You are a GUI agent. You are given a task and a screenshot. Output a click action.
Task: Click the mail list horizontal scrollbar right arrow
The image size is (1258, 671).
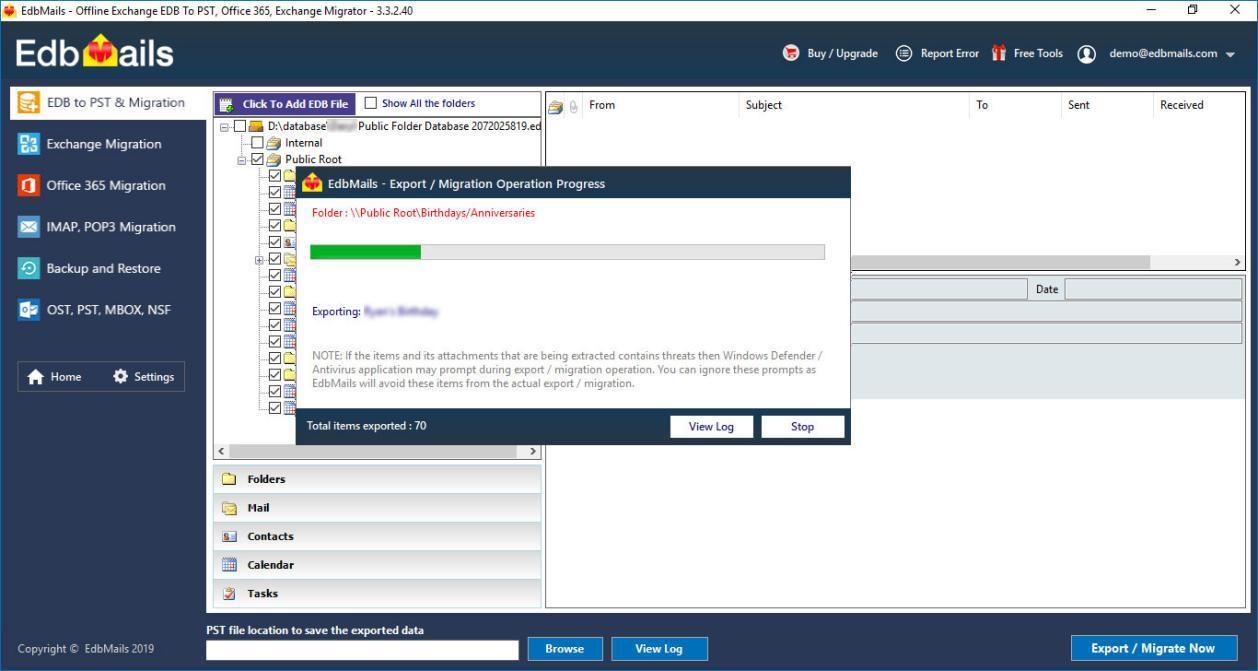[1238, 262]
